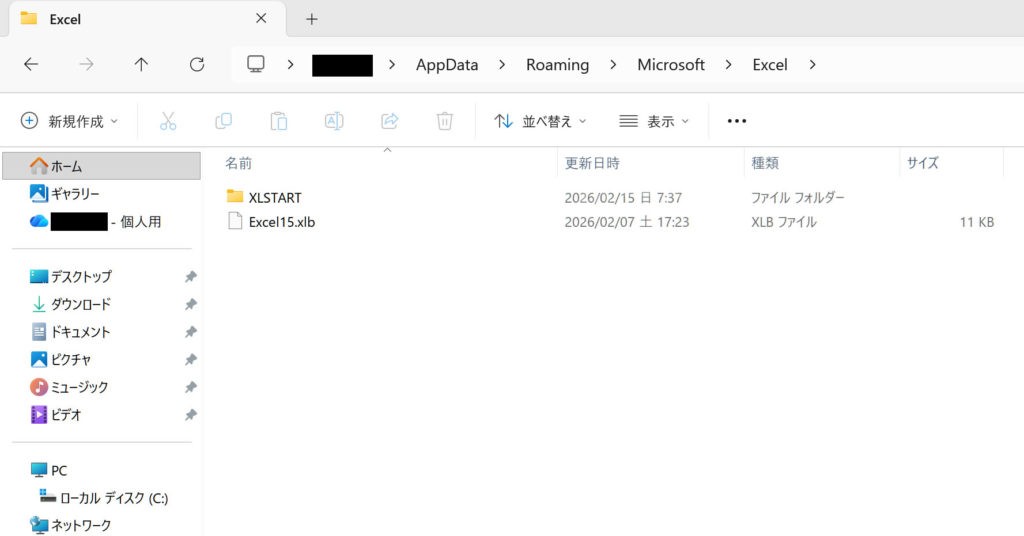Open the 並べ替え sort dropdown
Screen dimensions: 1024x536
[541, 121]
